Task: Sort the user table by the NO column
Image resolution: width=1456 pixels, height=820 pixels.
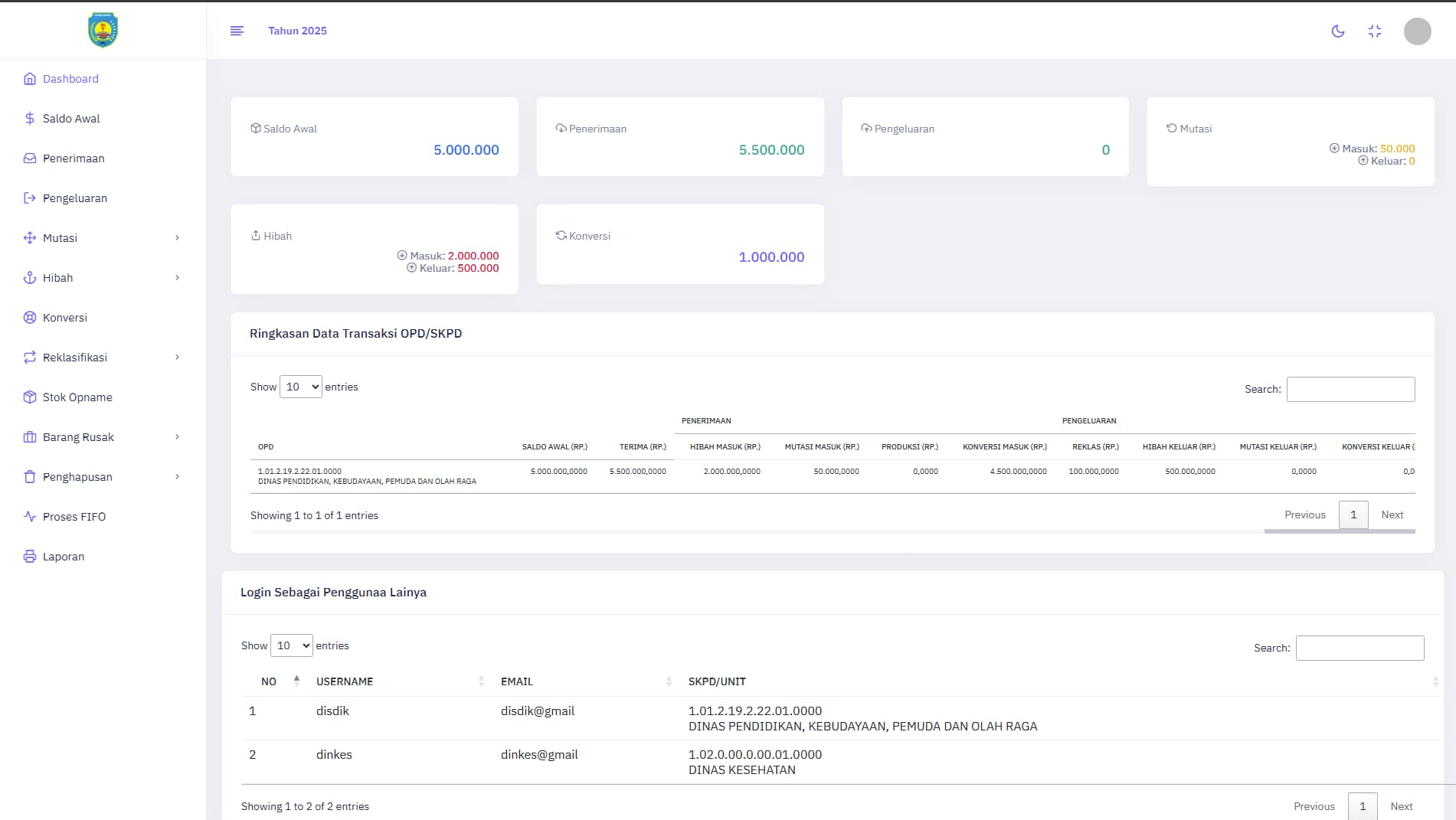Action: (270, 681)
